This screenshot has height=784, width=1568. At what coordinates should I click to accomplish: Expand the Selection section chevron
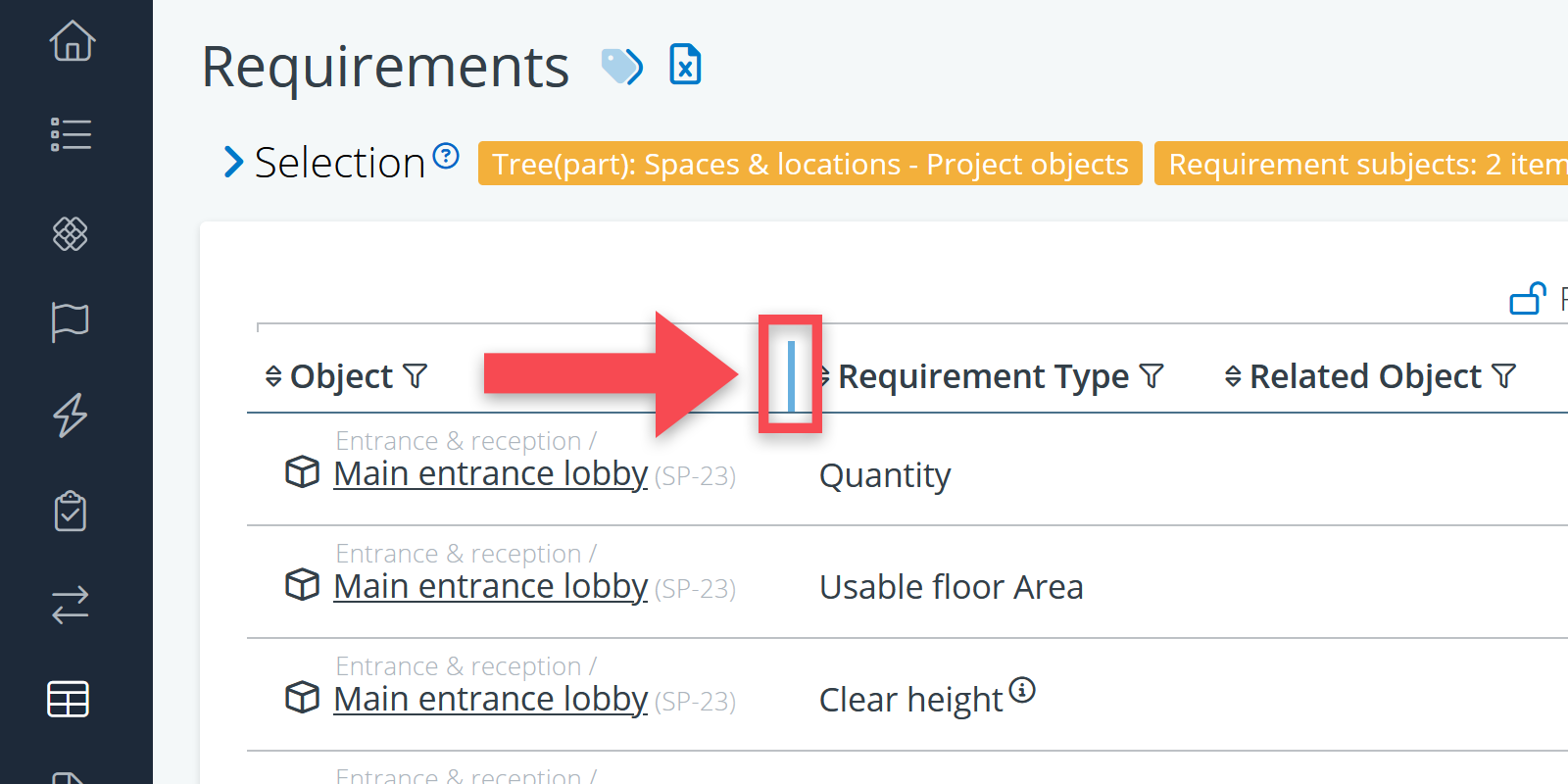(x=233, y=163)
